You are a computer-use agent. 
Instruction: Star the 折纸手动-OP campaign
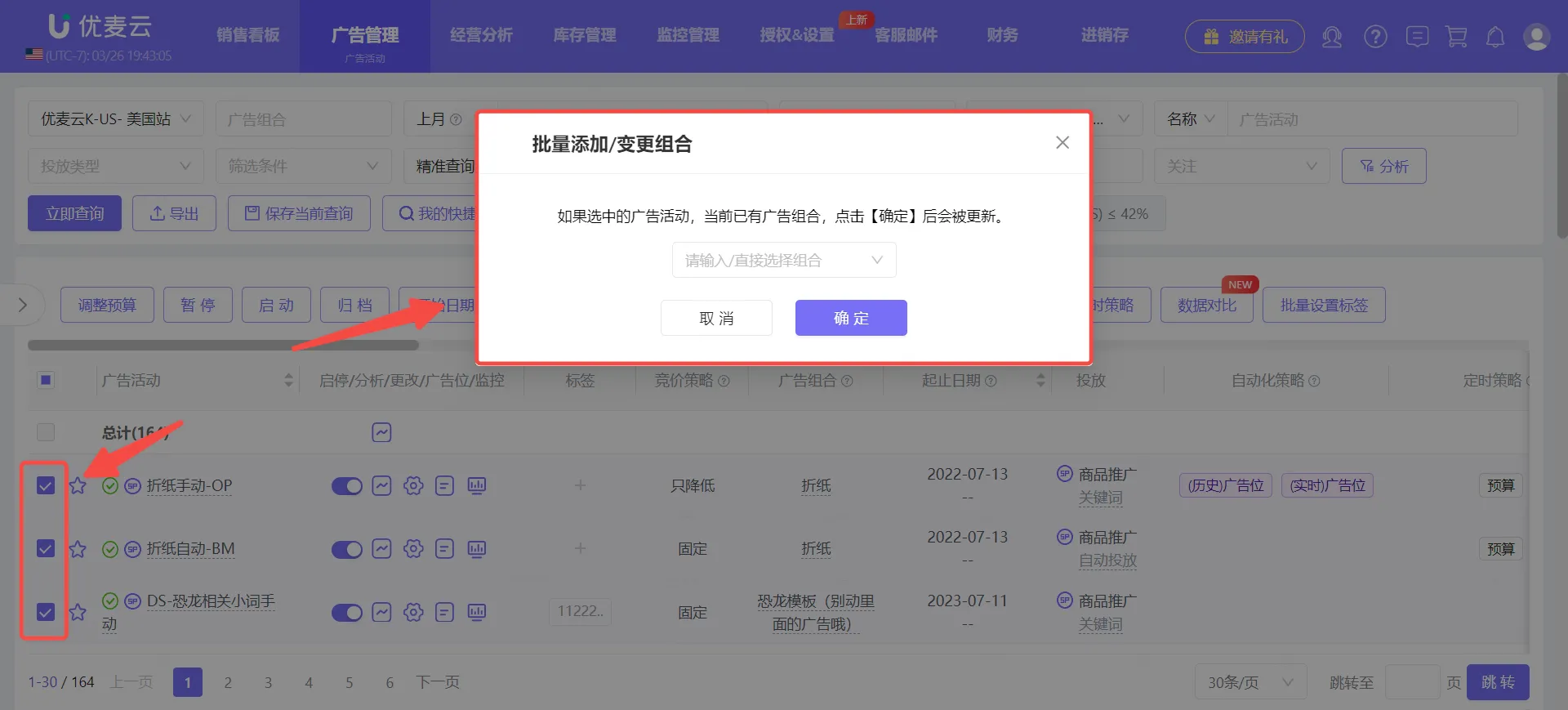tap(78, 485)
